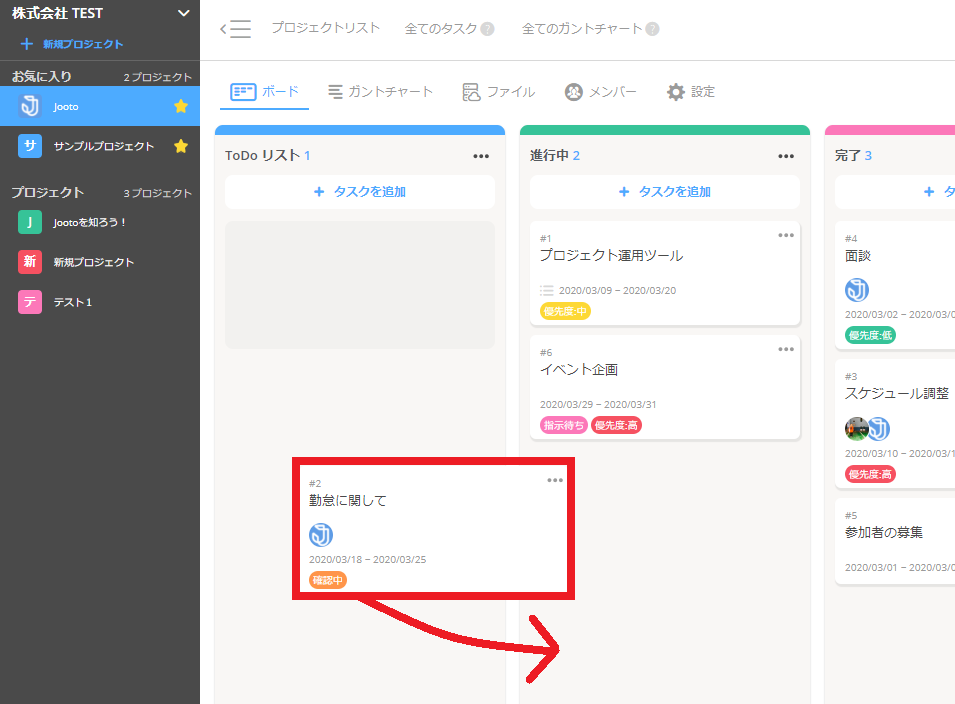Toggle favorite star for Jooto project

point(181,106)
